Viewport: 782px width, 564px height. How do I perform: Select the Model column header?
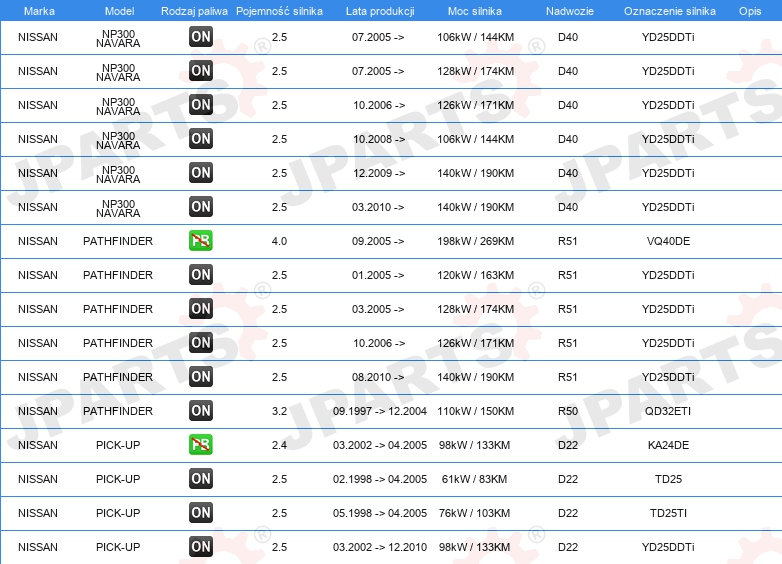120,11
